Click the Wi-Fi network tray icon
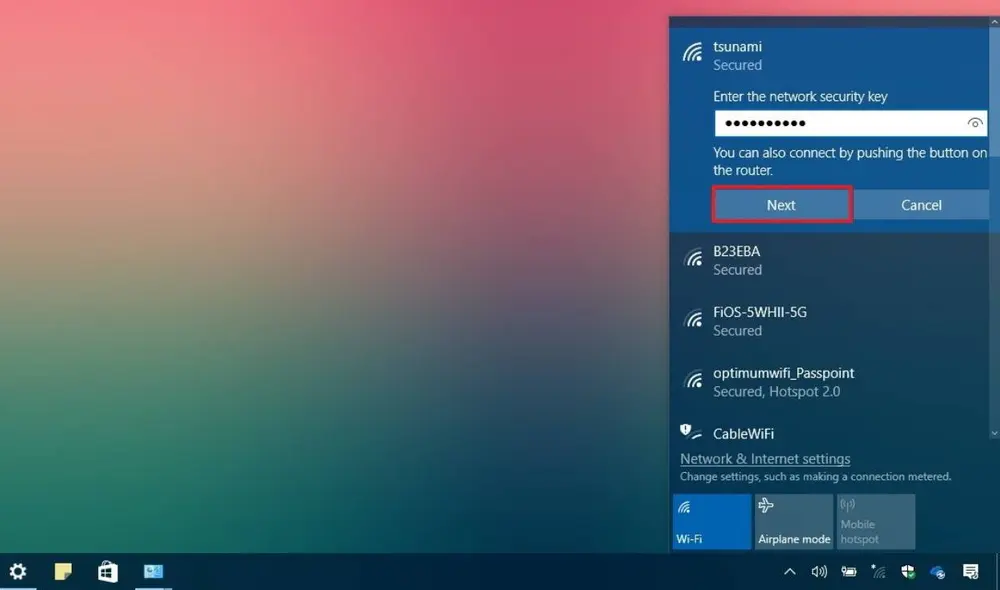 [878, 572]
